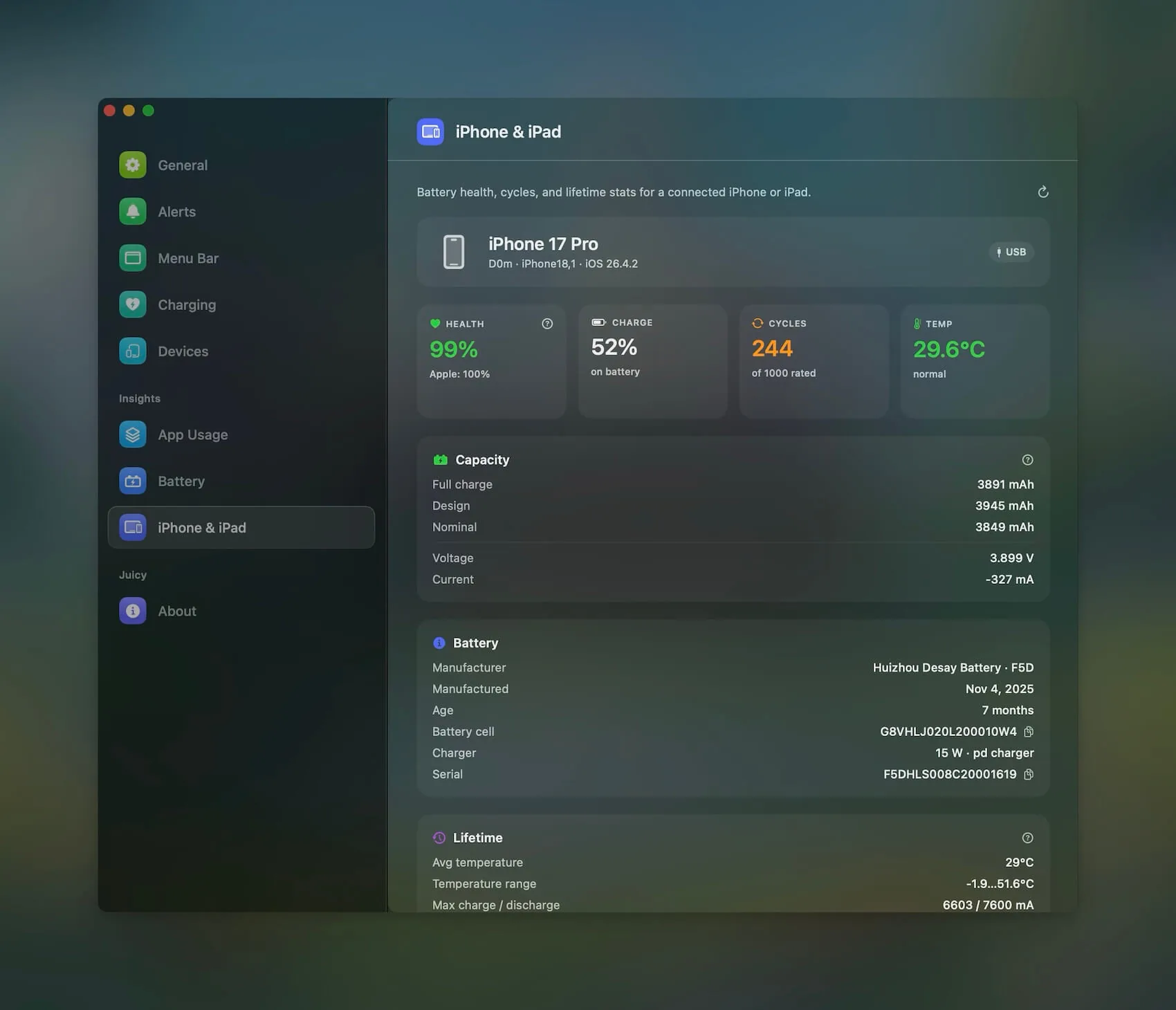Open the Devices sidebar icon
The image size is (1176, 1010).
coord(133,351)
